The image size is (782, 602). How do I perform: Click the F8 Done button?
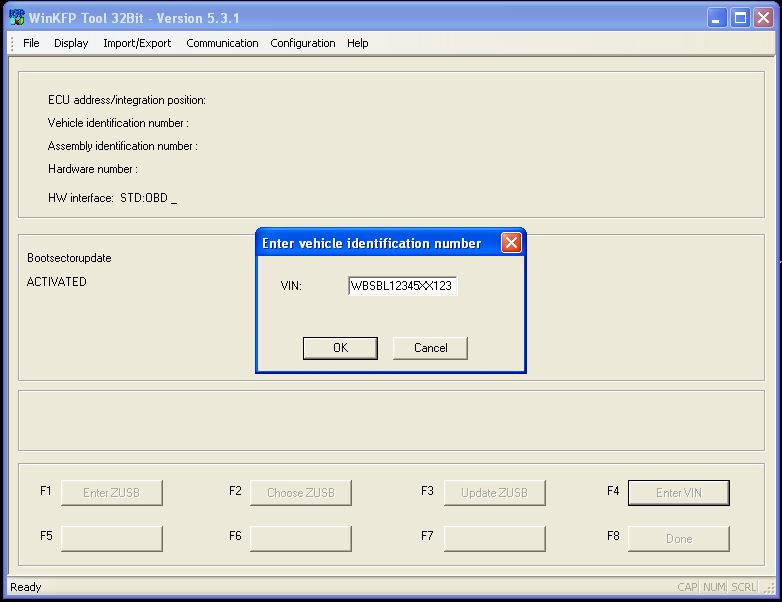(x=679, y=539)
